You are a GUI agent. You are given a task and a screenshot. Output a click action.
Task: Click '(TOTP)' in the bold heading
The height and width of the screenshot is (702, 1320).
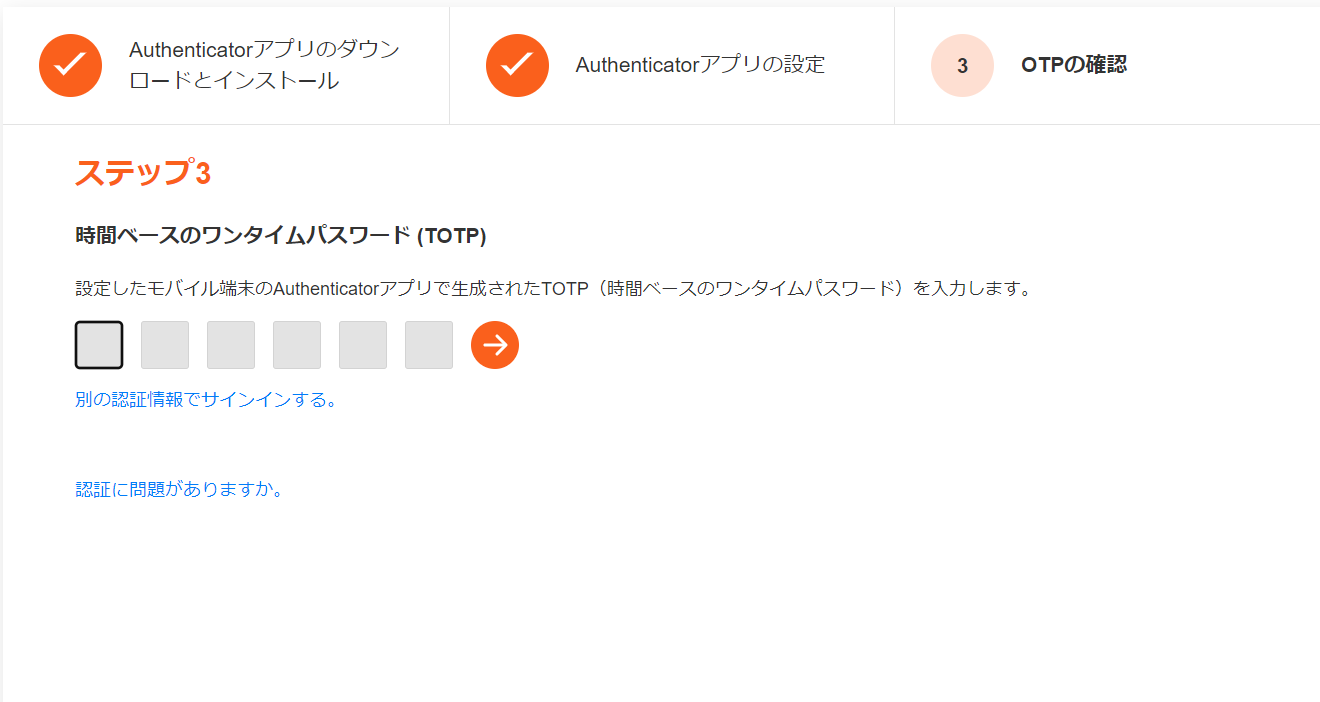tap(452, 236)
